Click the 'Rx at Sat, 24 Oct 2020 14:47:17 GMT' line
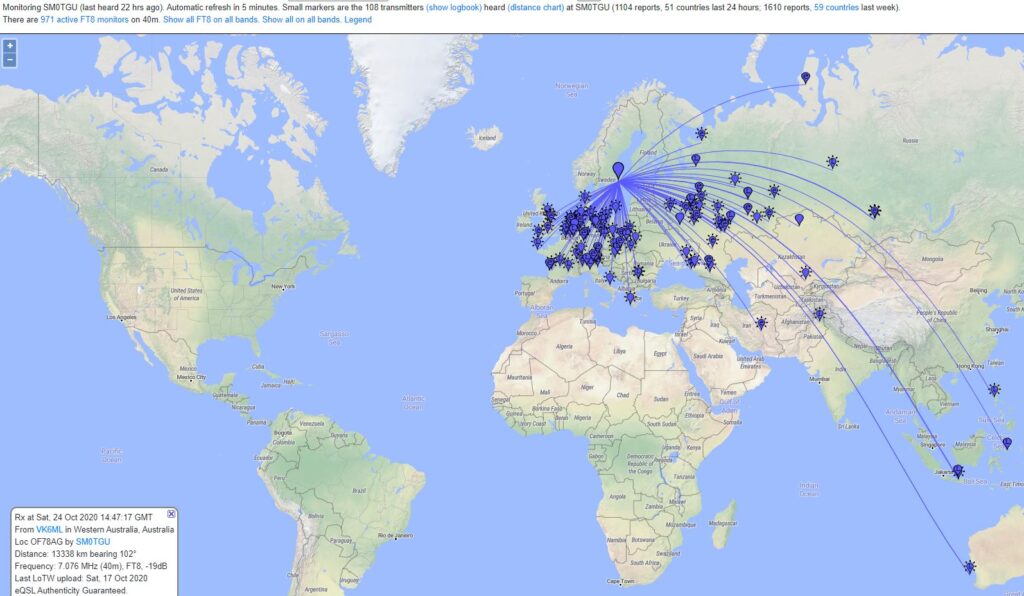1024x596 pixels. (84, 518)
